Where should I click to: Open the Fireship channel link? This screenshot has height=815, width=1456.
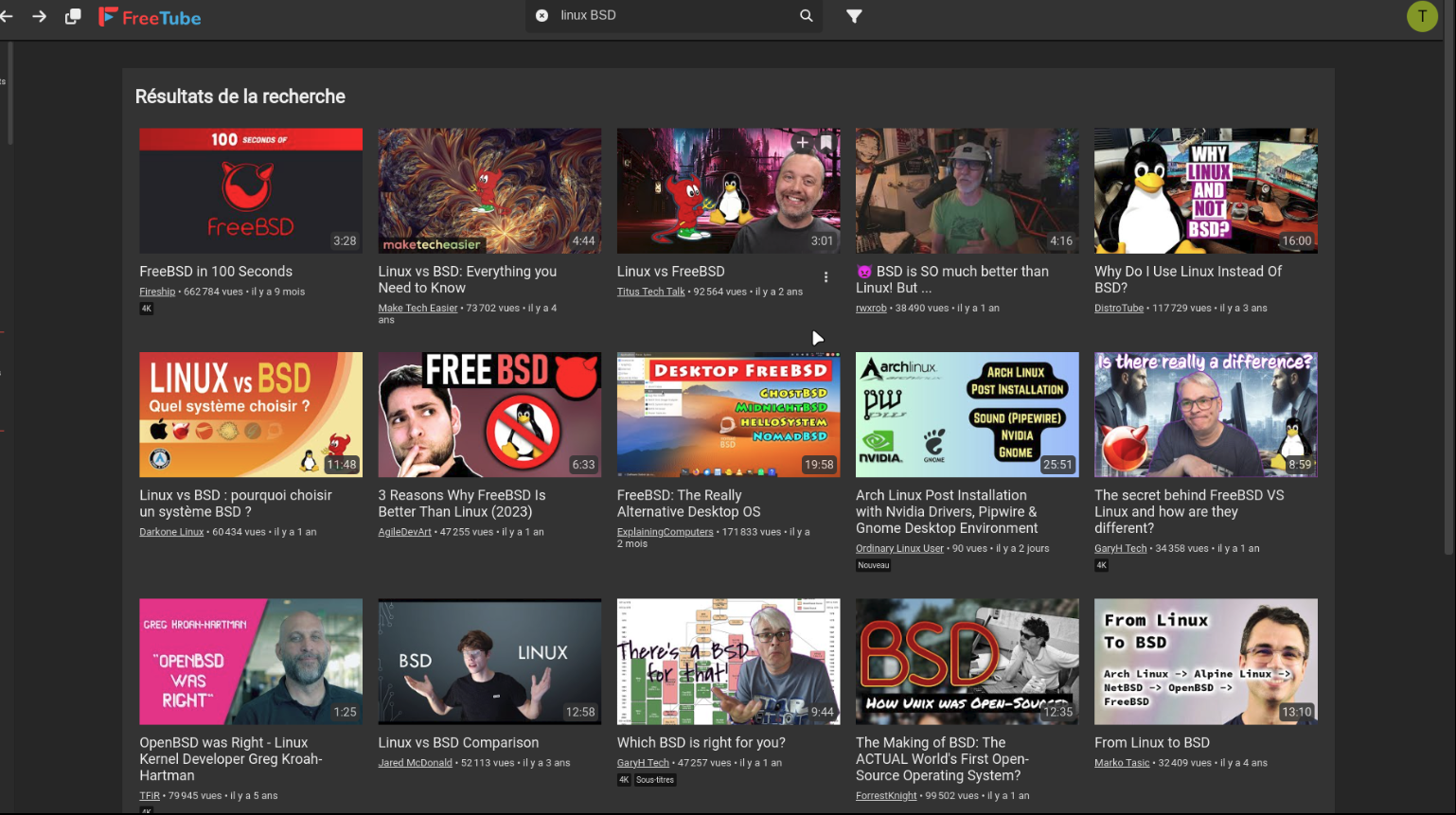(x=157, y=292)
